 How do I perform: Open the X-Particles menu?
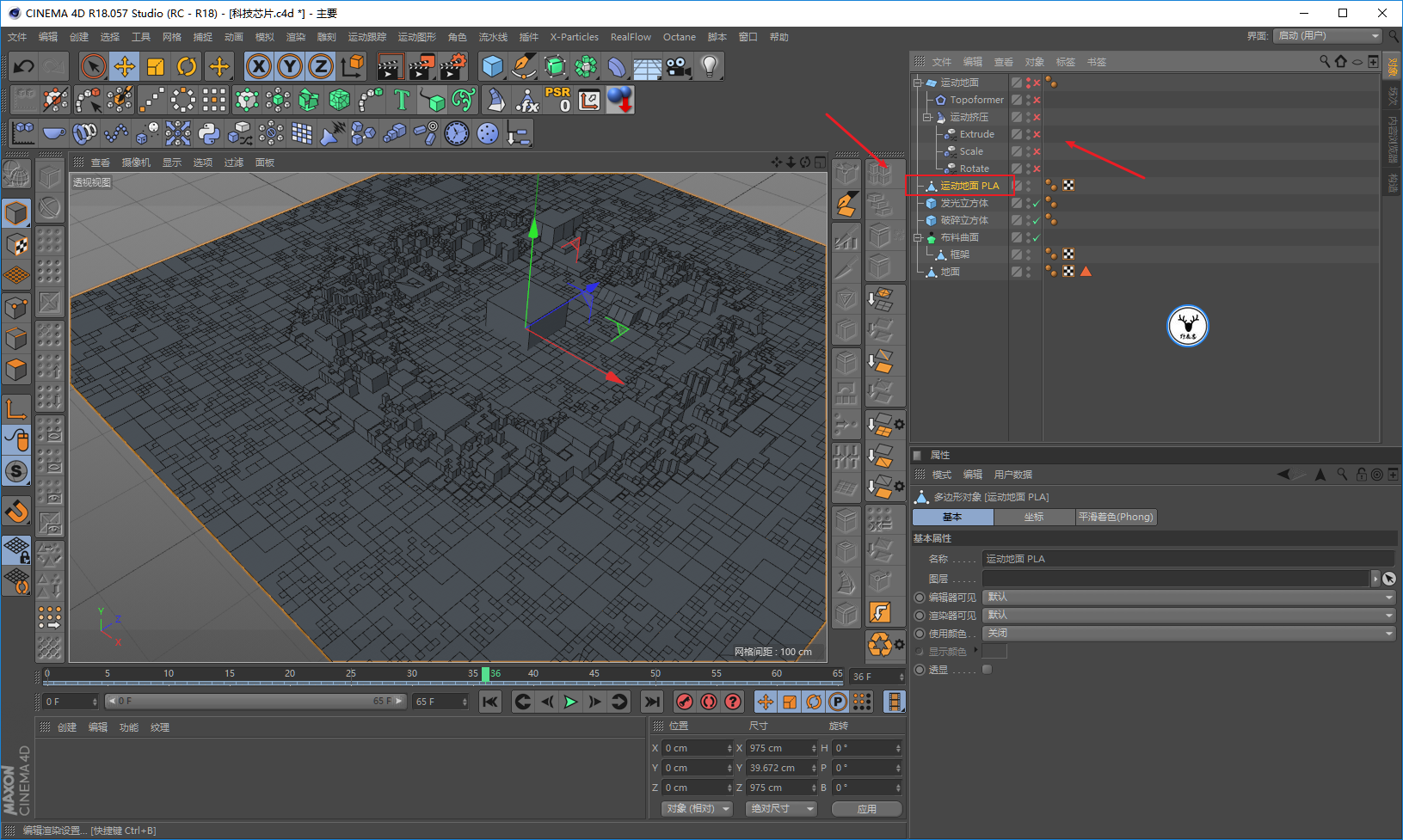click(x=575, y=37)
